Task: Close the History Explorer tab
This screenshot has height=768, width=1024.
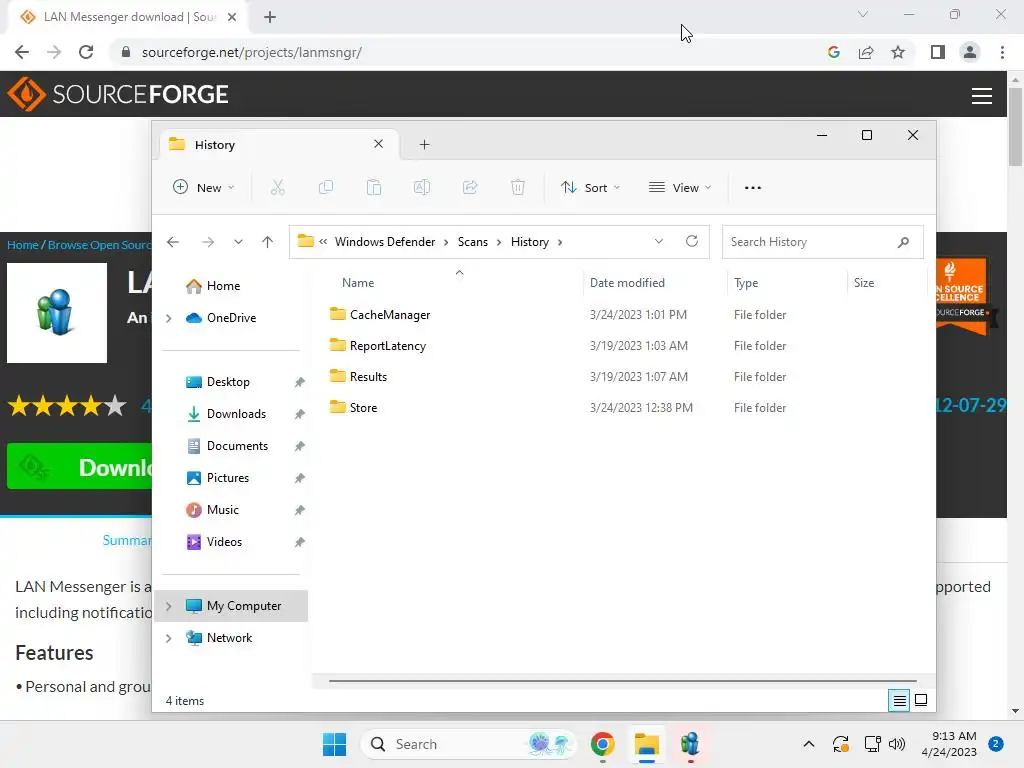Action: tap(378, 144)
